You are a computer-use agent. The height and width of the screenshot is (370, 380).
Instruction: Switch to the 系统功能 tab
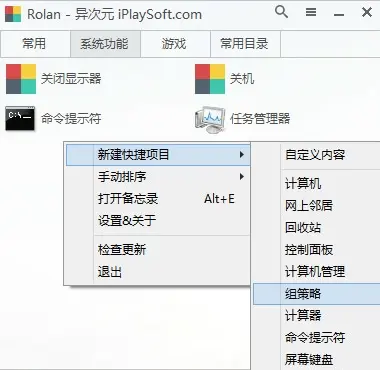(105, 44)
